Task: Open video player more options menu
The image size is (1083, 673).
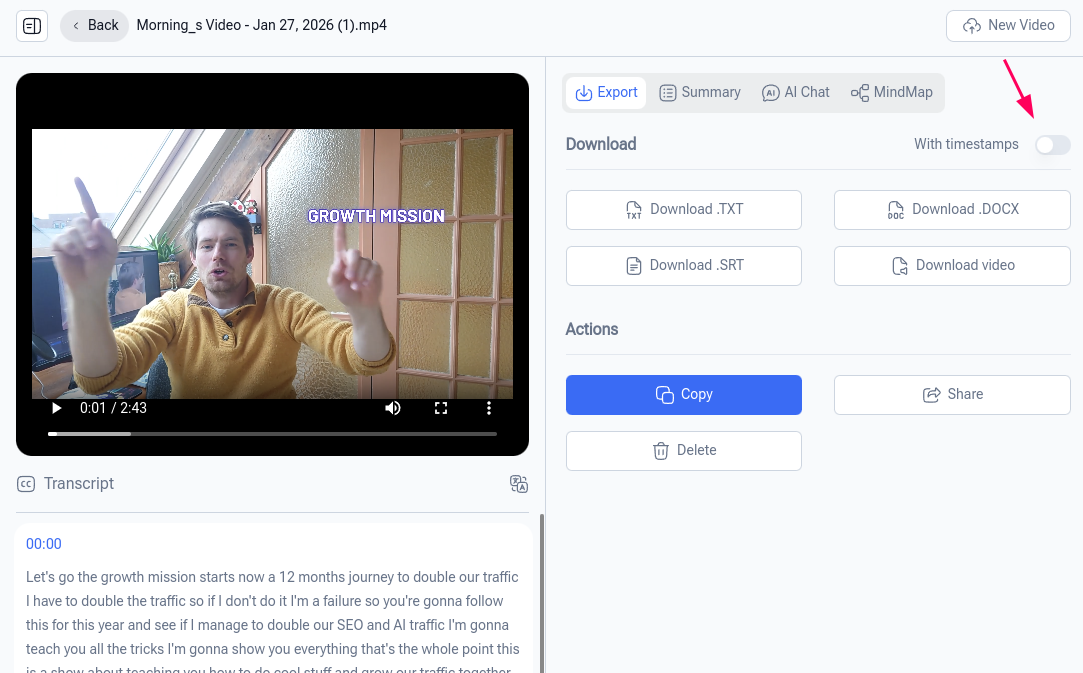Action: pos(489,408)
